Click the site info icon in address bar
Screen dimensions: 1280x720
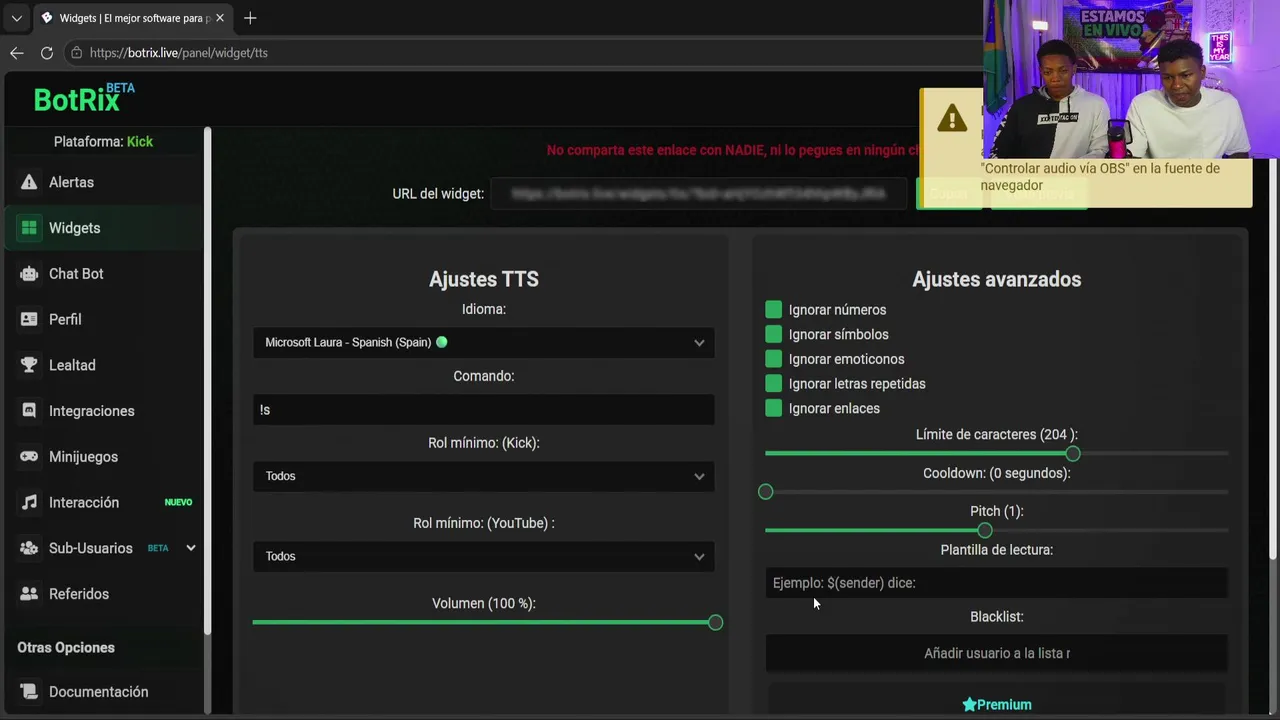click(76, 53)
